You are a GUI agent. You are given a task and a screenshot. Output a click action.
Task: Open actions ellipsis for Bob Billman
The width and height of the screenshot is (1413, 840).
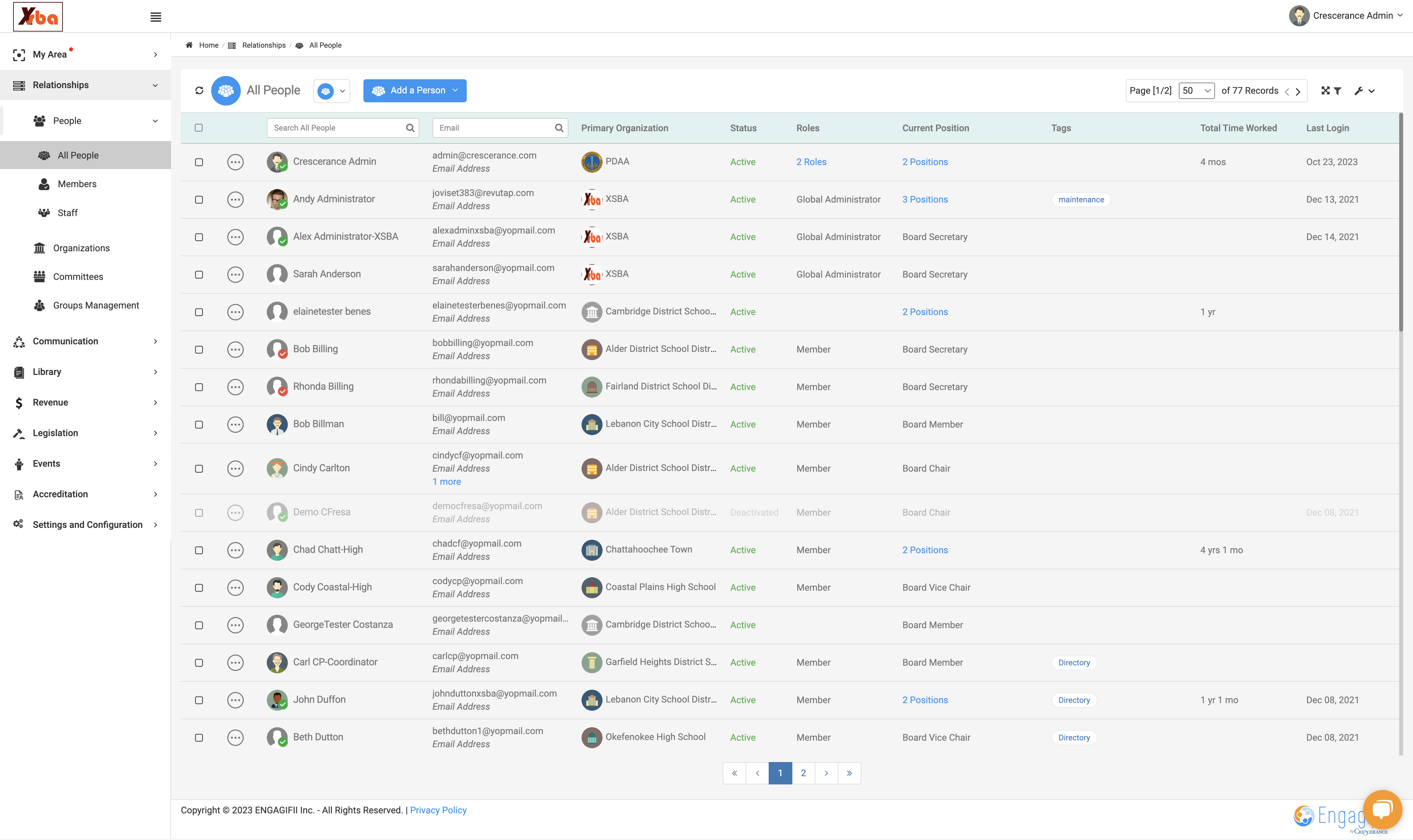235,425
